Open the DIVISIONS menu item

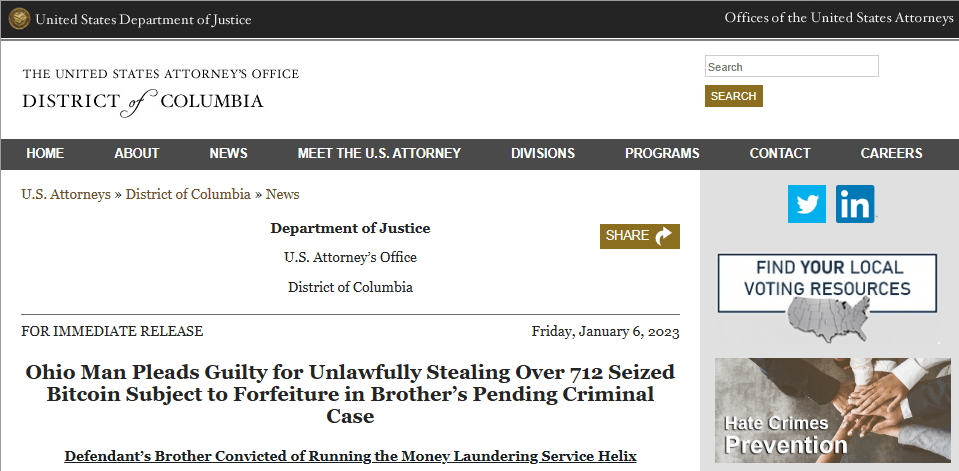[543, 154]
